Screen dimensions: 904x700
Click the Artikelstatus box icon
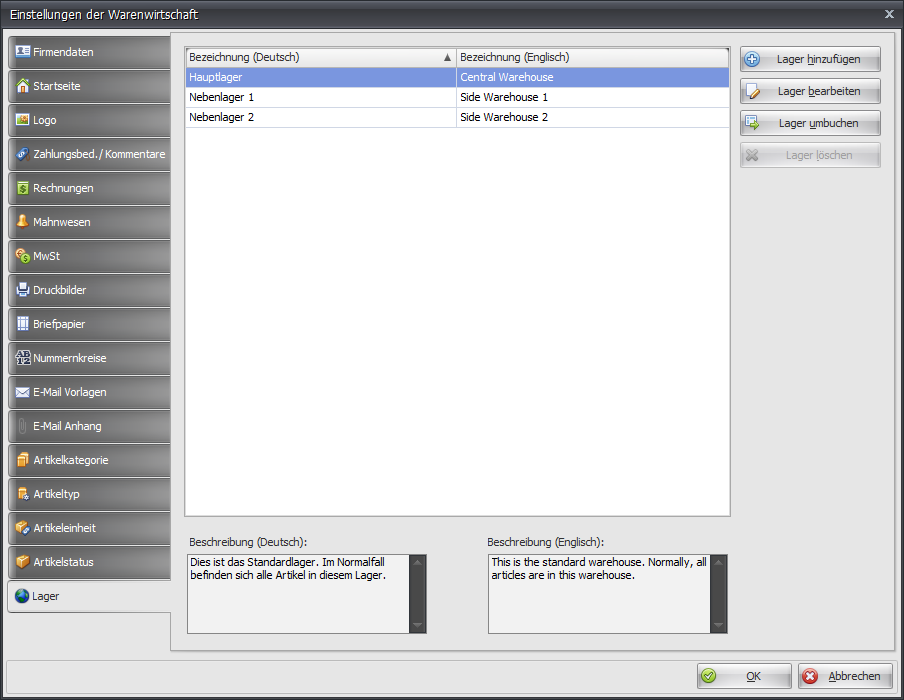coord(23,562)
